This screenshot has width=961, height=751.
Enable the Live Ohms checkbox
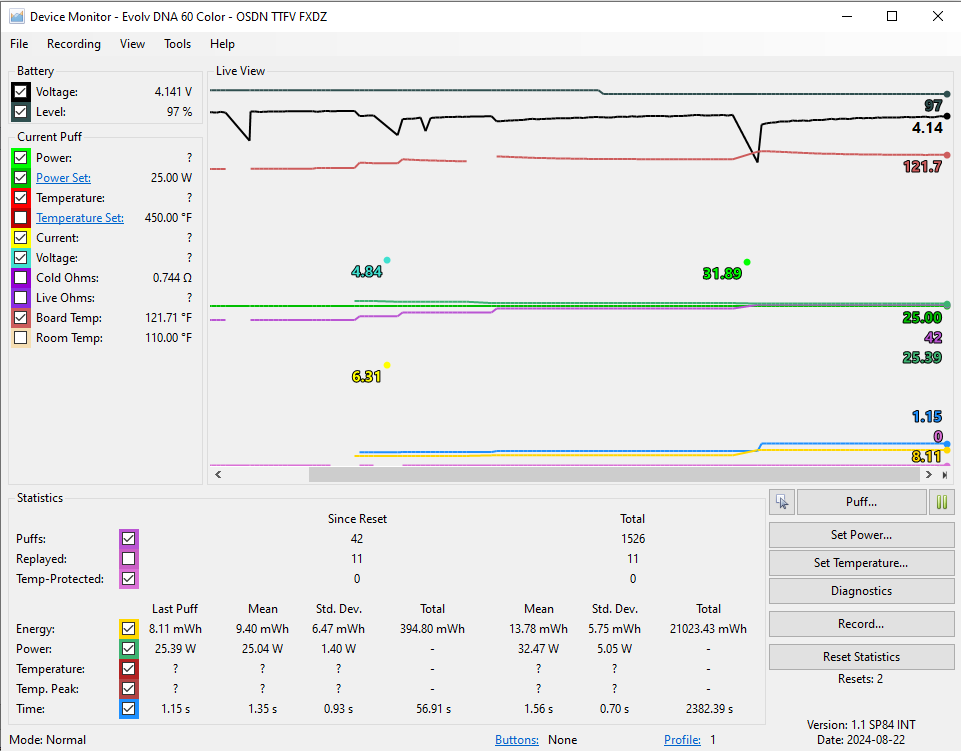[x=21, y=298]
